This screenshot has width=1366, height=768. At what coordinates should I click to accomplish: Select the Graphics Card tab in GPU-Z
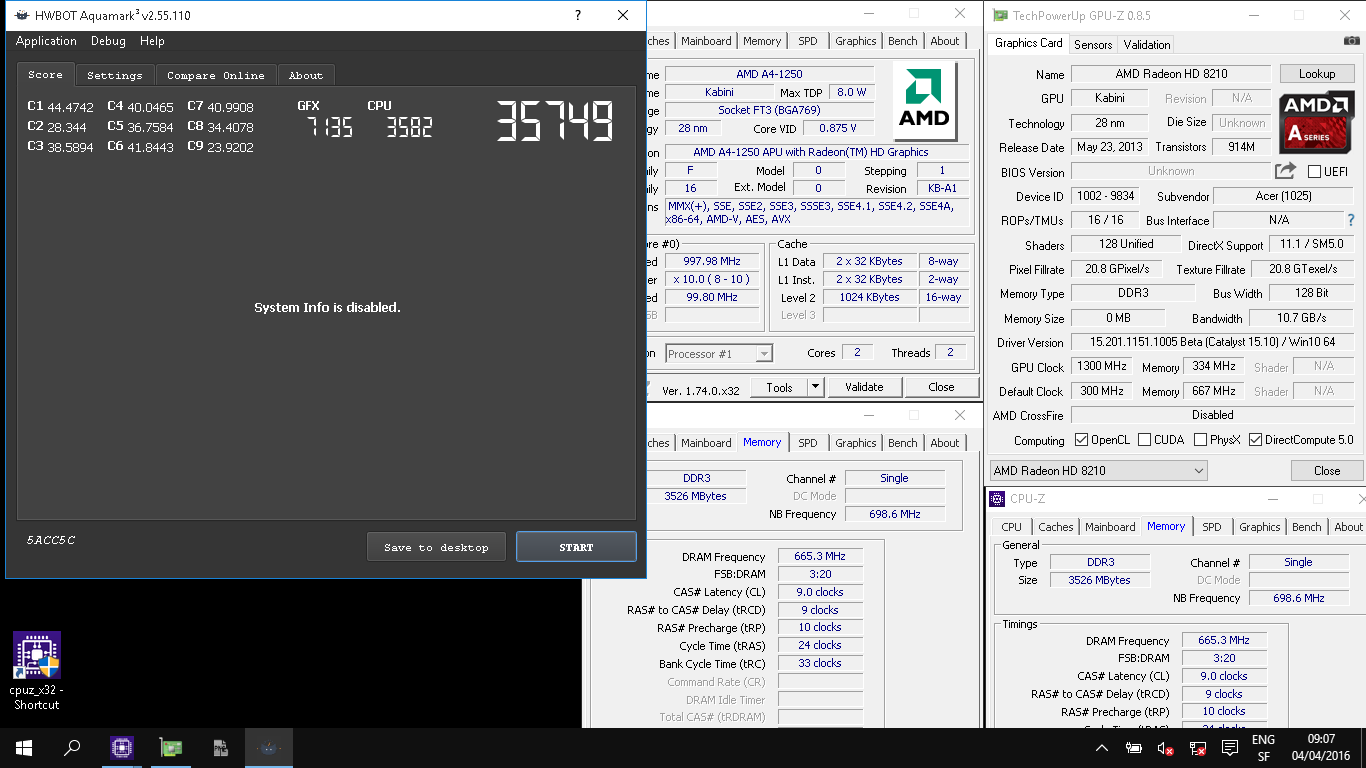pos(1028,43)
